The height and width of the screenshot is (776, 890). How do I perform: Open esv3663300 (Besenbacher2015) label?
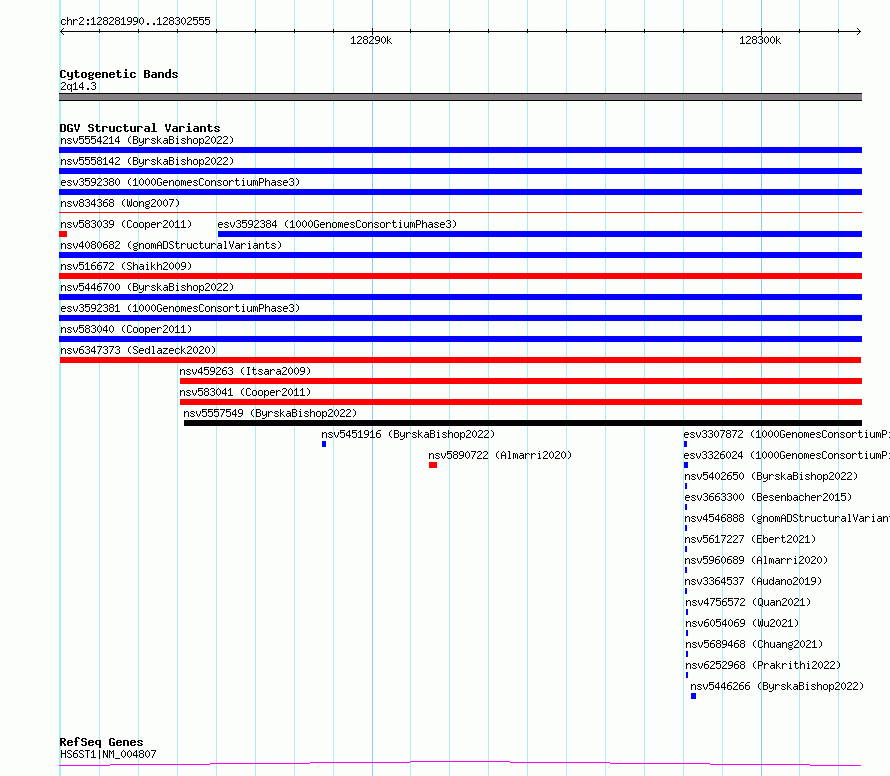(769, 497)
